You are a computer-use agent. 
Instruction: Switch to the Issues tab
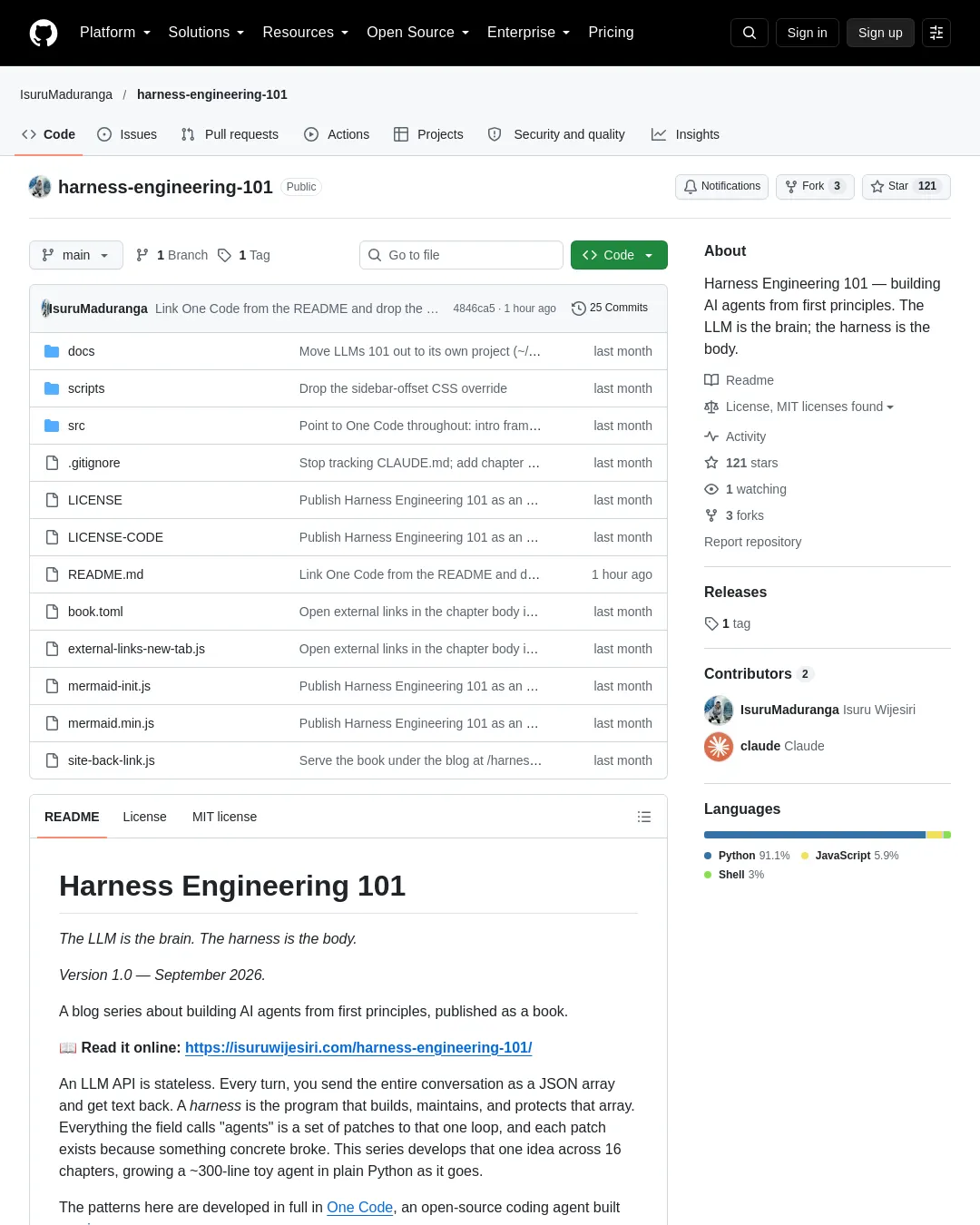coord(127,134)
